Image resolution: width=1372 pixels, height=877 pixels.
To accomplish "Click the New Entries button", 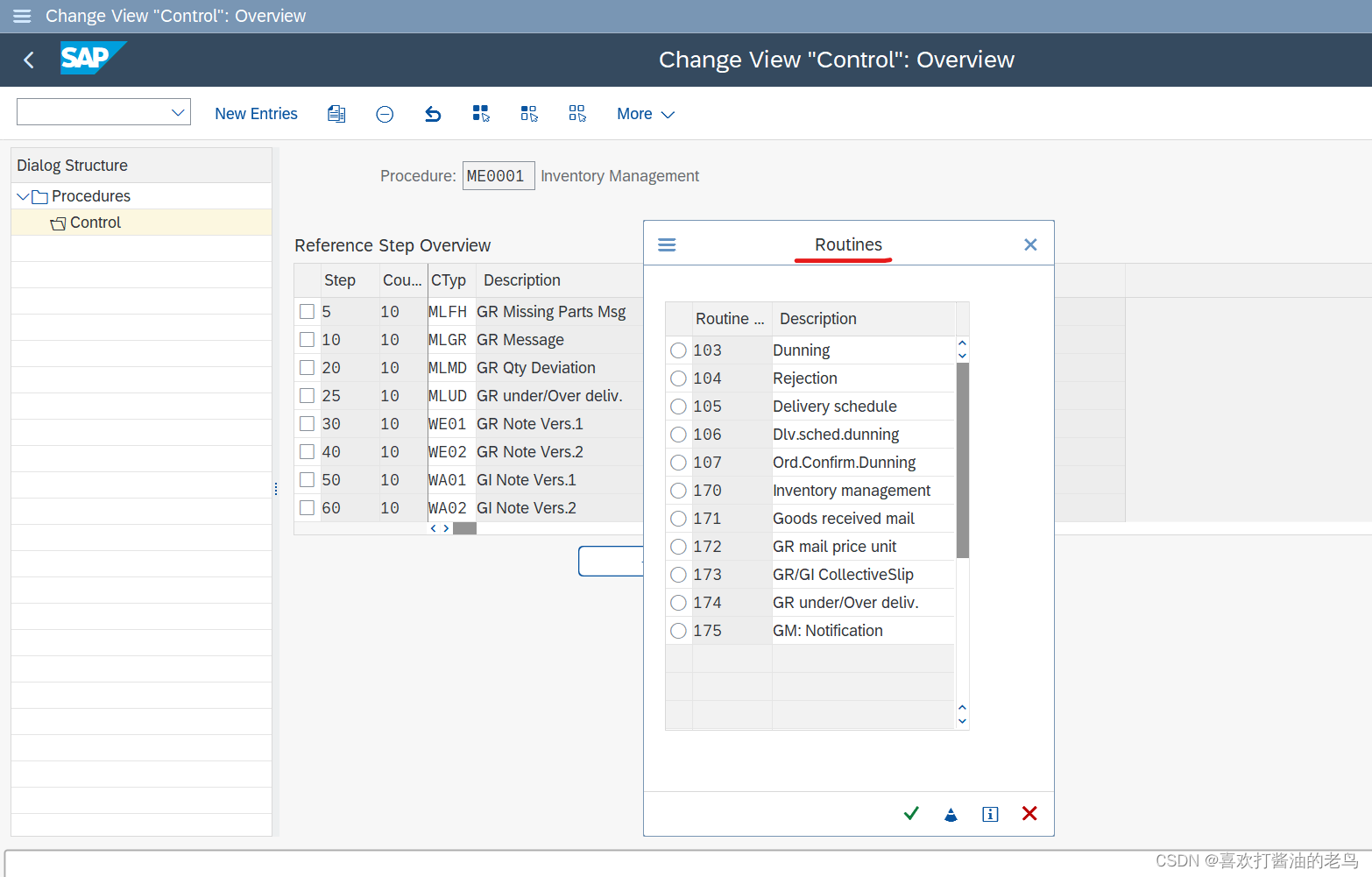I will 256,113.
